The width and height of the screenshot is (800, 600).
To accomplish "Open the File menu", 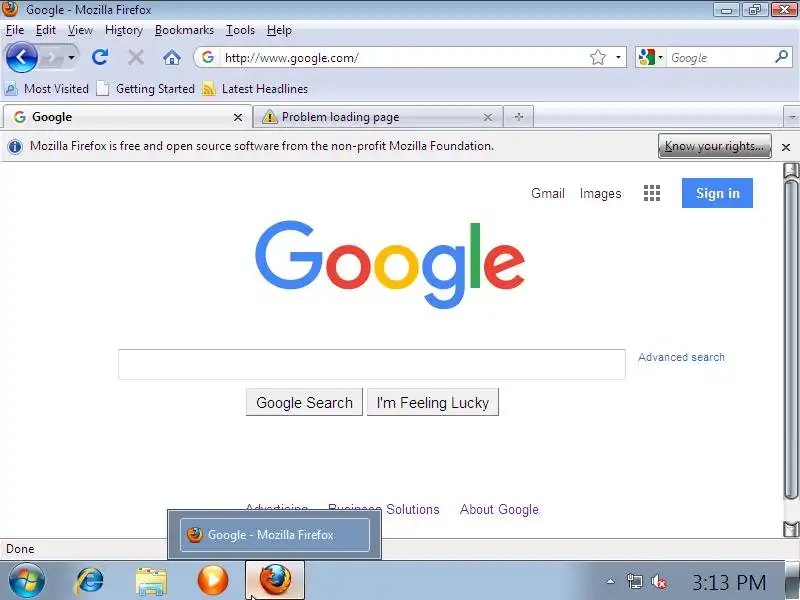I will tap(15, 30).
